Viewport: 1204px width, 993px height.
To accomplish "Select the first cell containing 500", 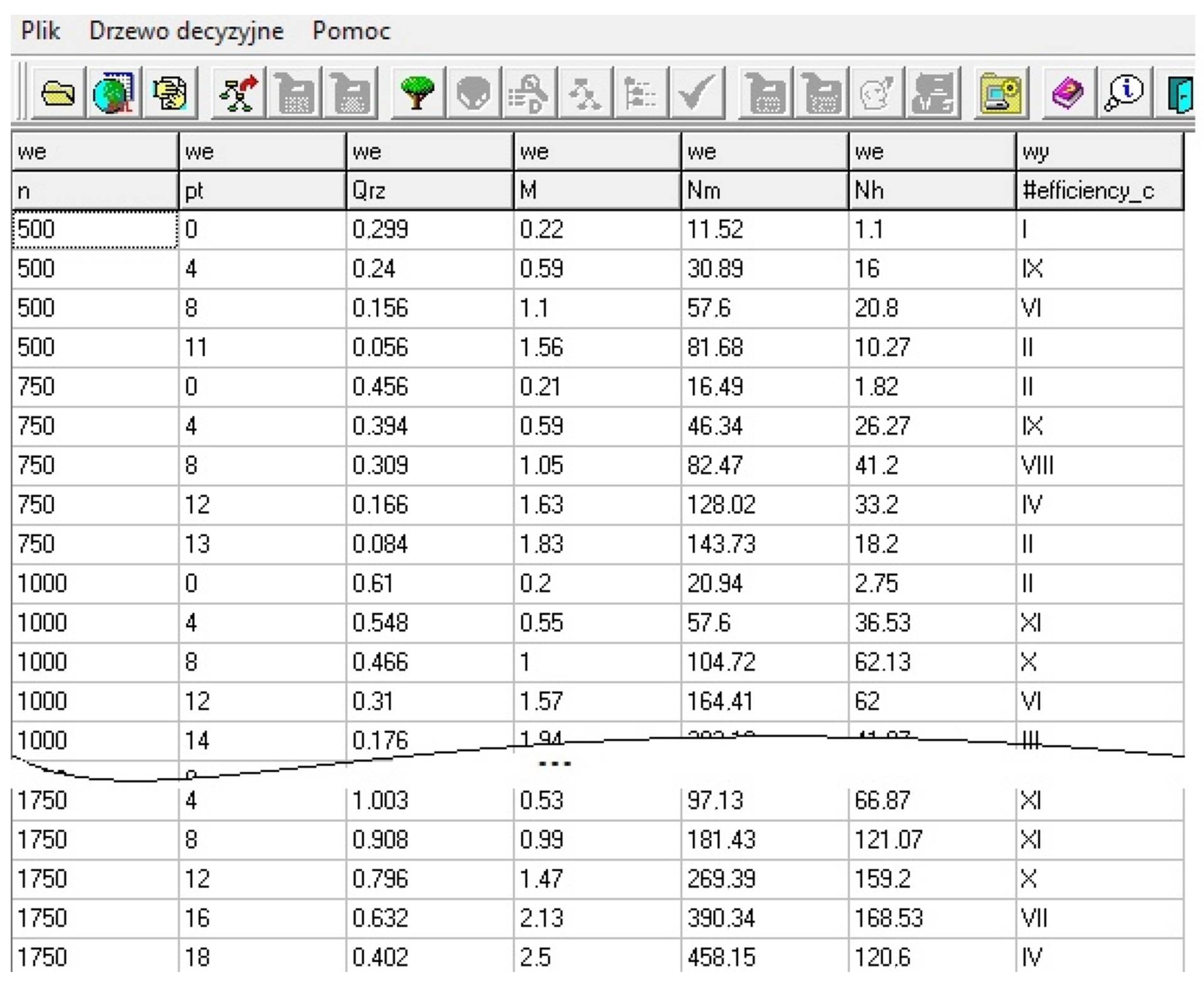I will pyautogui.click(x=94, y=229).
